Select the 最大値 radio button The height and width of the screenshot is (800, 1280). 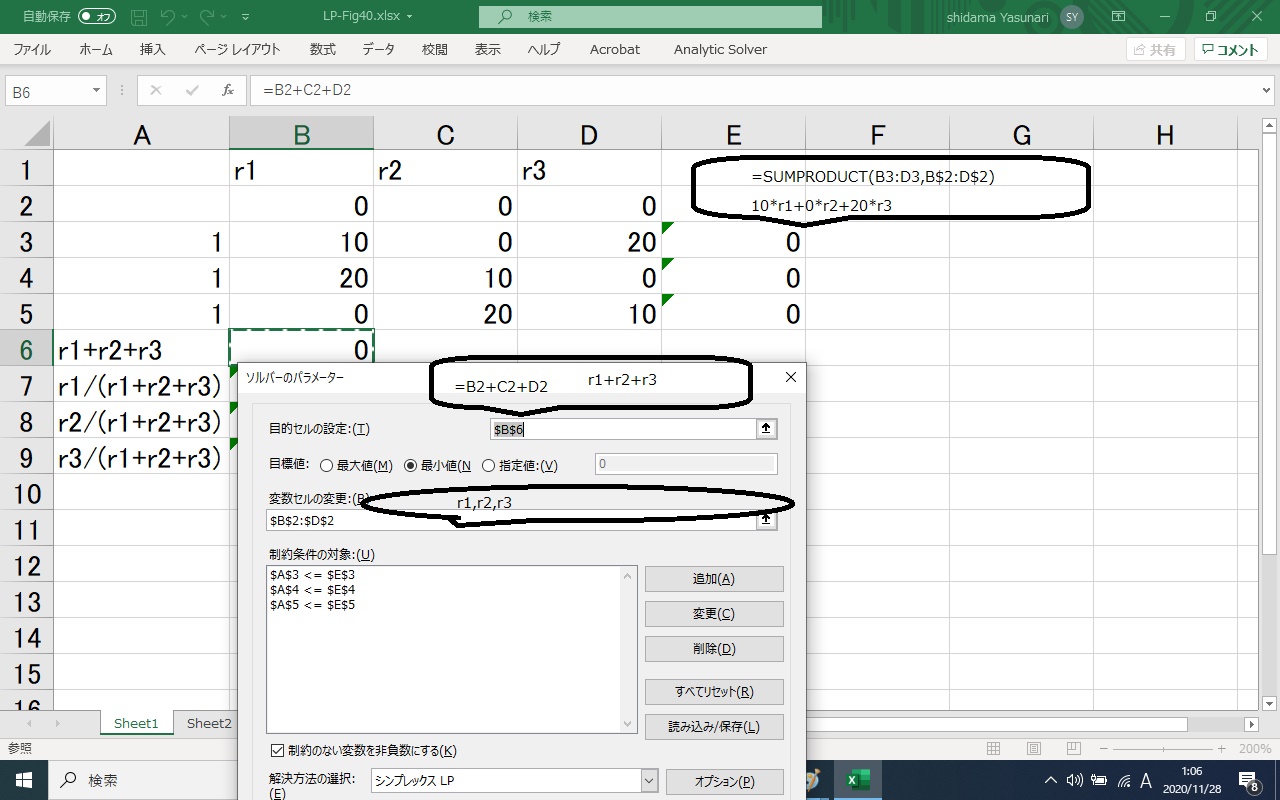(x=326, y=465)
